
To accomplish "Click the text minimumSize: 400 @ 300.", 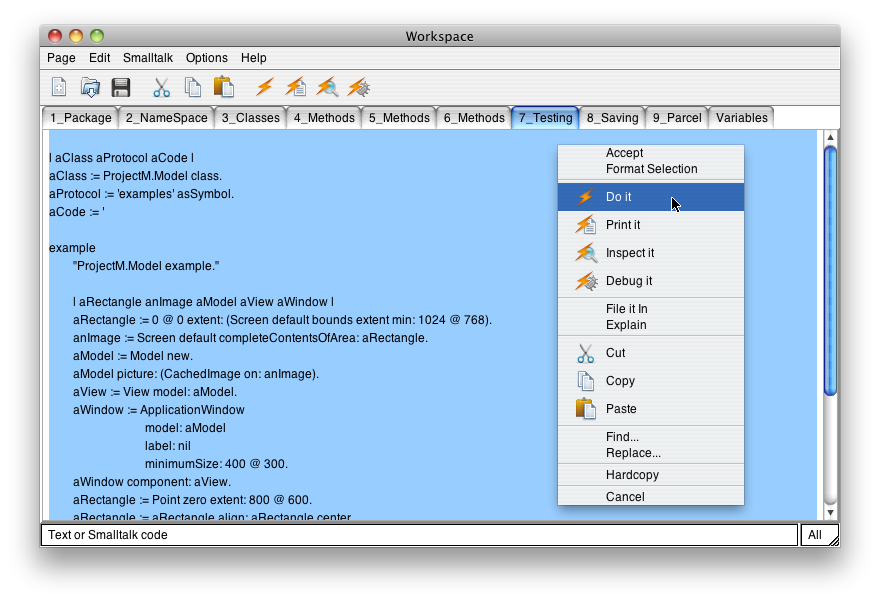I will 216,464.
